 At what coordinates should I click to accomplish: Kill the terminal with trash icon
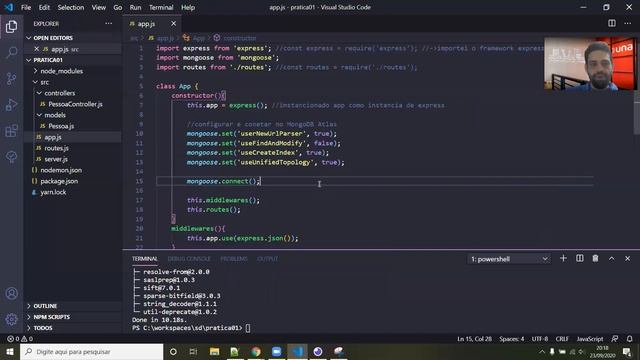click(x=596, y=258)
